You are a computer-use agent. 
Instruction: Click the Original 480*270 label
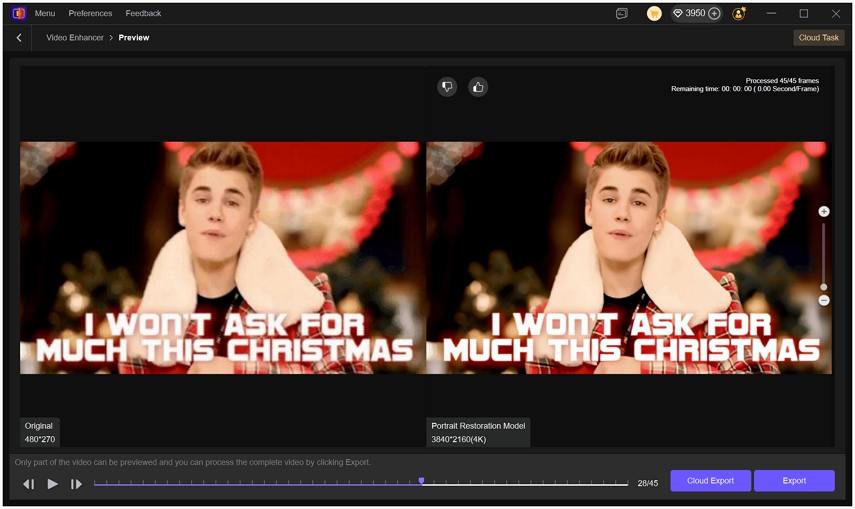(x=40, y=433)
